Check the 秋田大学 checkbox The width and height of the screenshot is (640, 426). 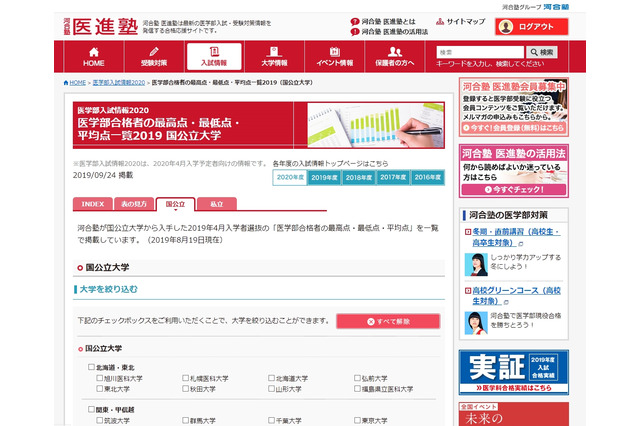tap(185, 389)
